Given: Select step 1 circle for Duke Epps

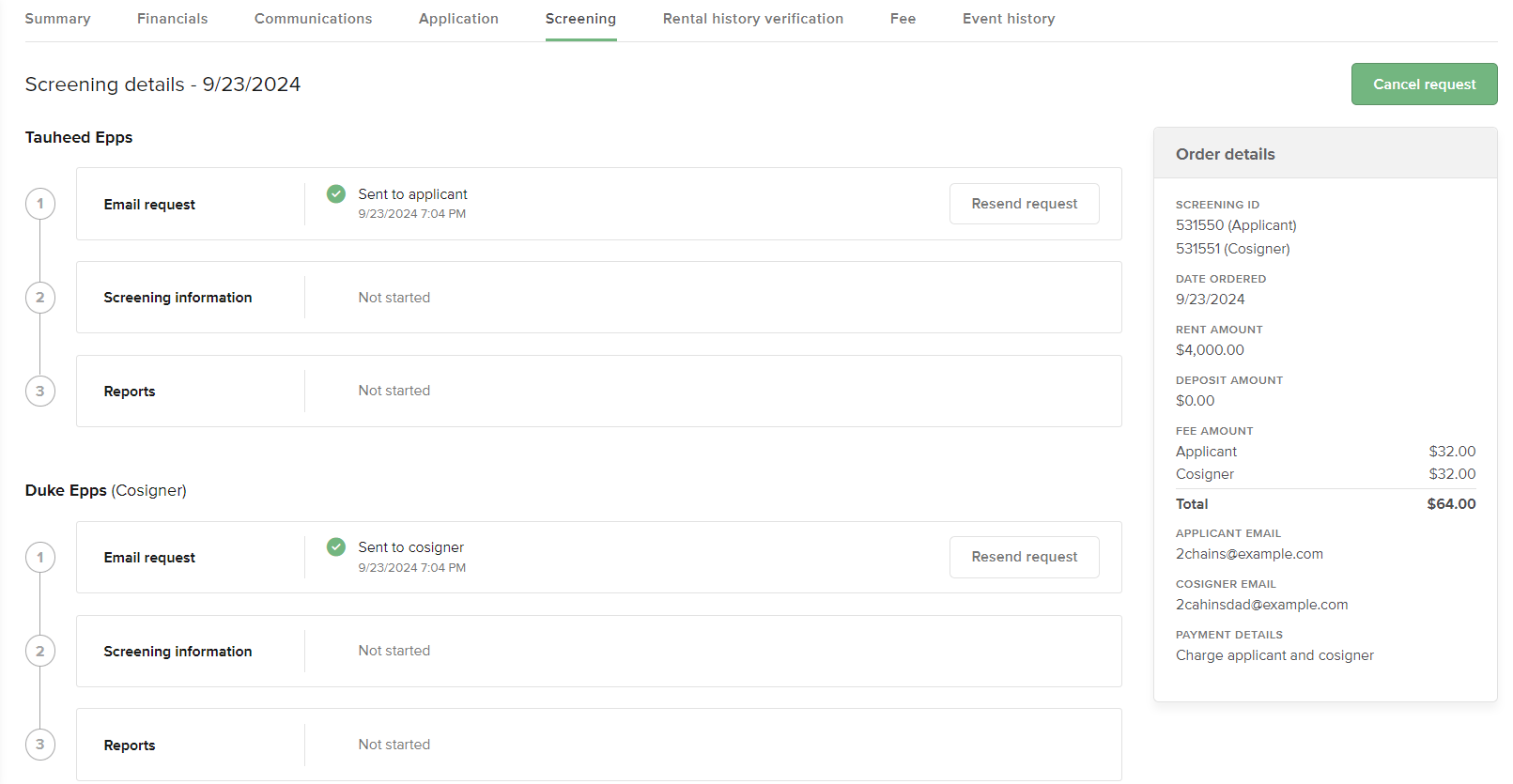Looking at the screenshot, I should [x=40, y=557].
